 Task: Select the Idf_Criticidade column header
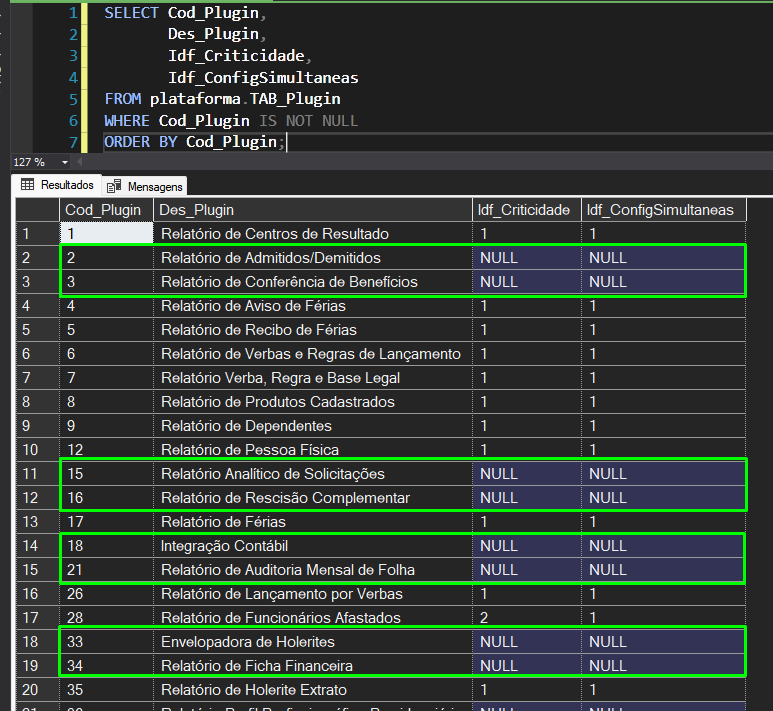[527, 210]
